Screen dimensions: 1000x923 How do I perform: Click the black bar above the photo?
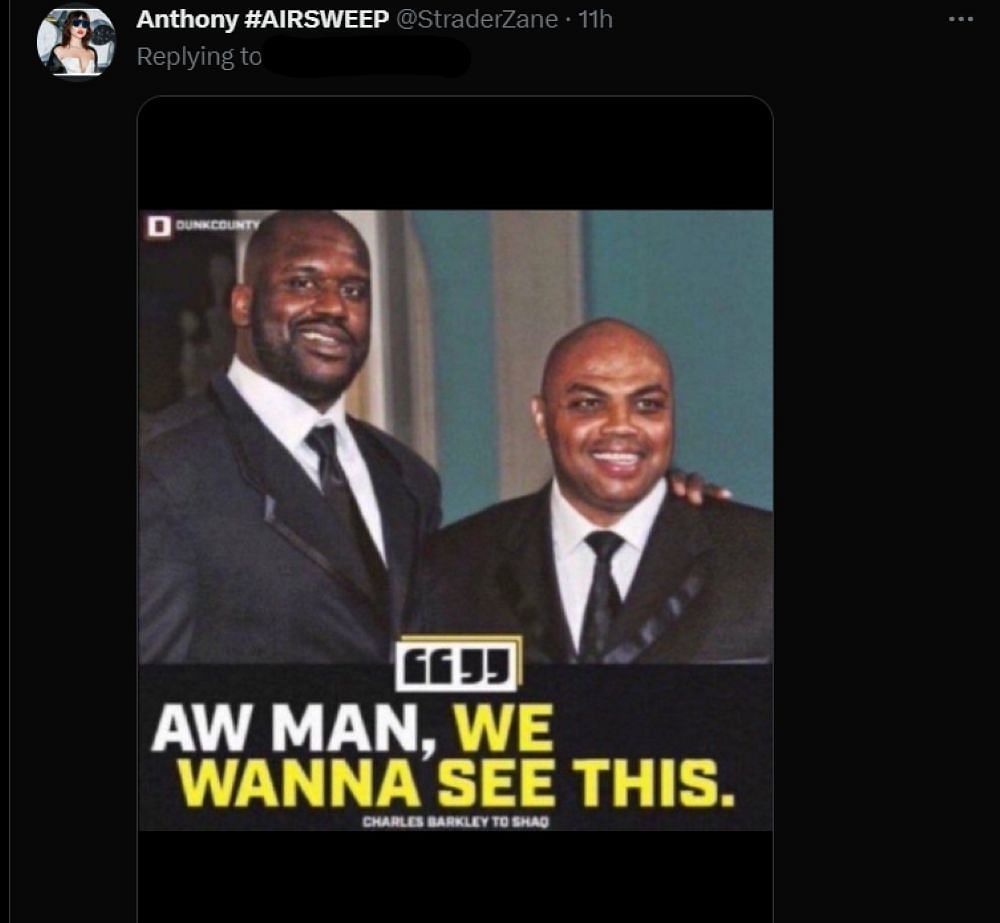(455, 153)
